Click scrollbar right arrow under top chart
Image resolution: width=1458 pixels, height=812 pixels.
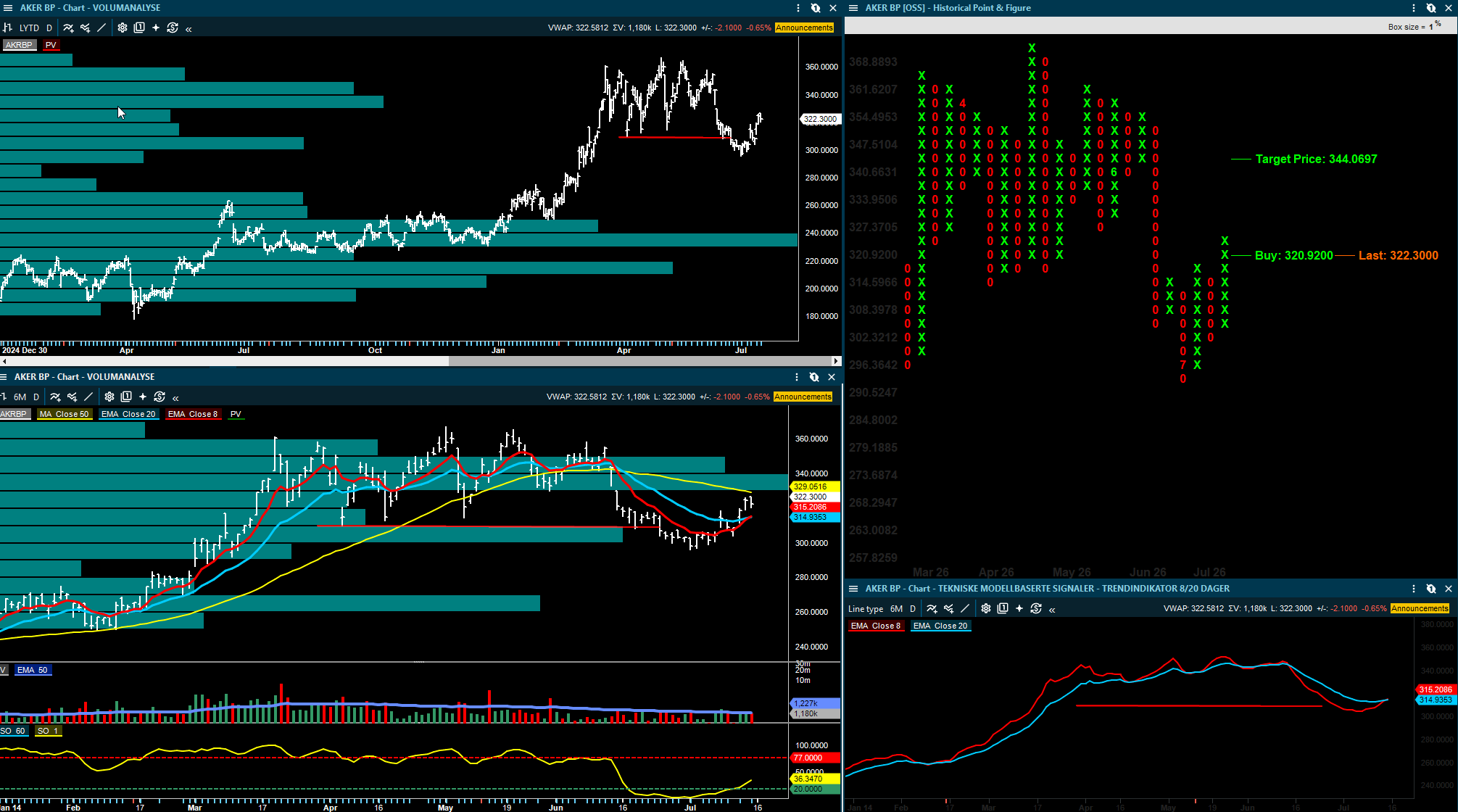coord(836,361)
